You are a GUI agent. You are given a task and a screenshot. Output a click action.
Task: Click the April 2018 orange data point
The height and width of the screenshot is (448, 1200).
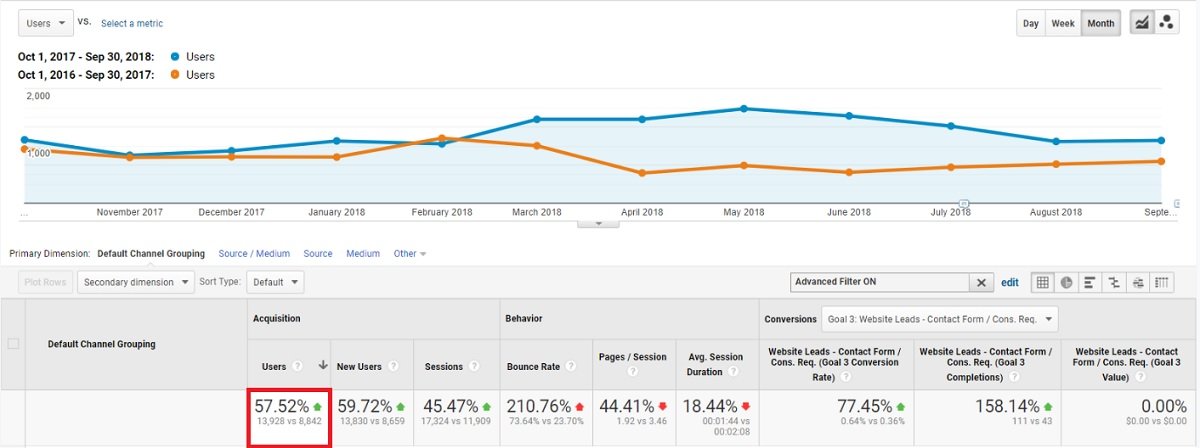(642, 173)
